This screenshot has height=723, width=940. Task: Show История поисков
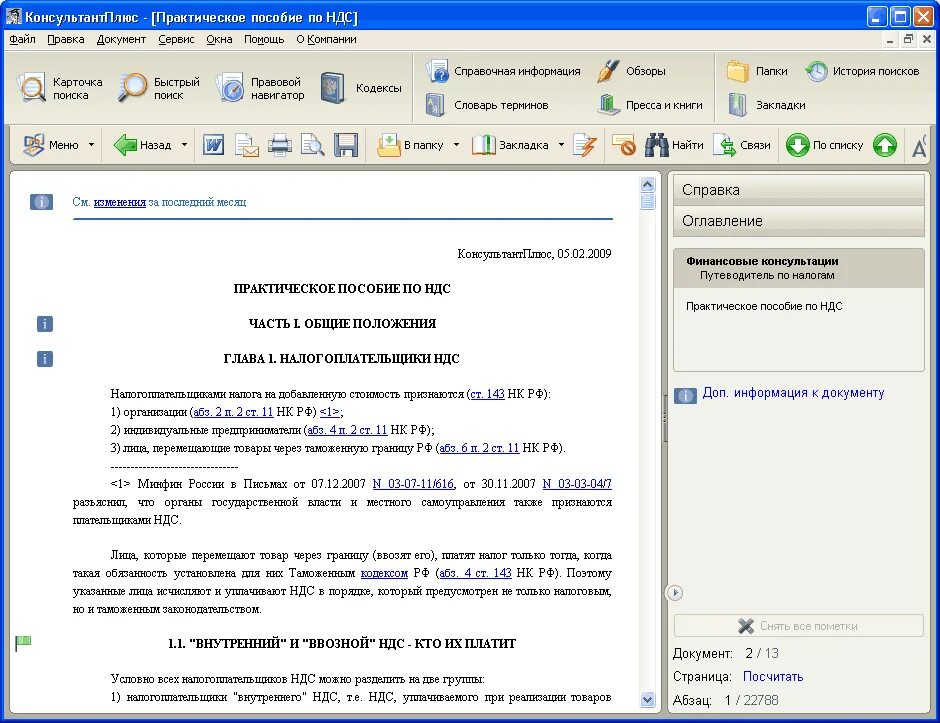pyautogui.click(x=861, y=71)
